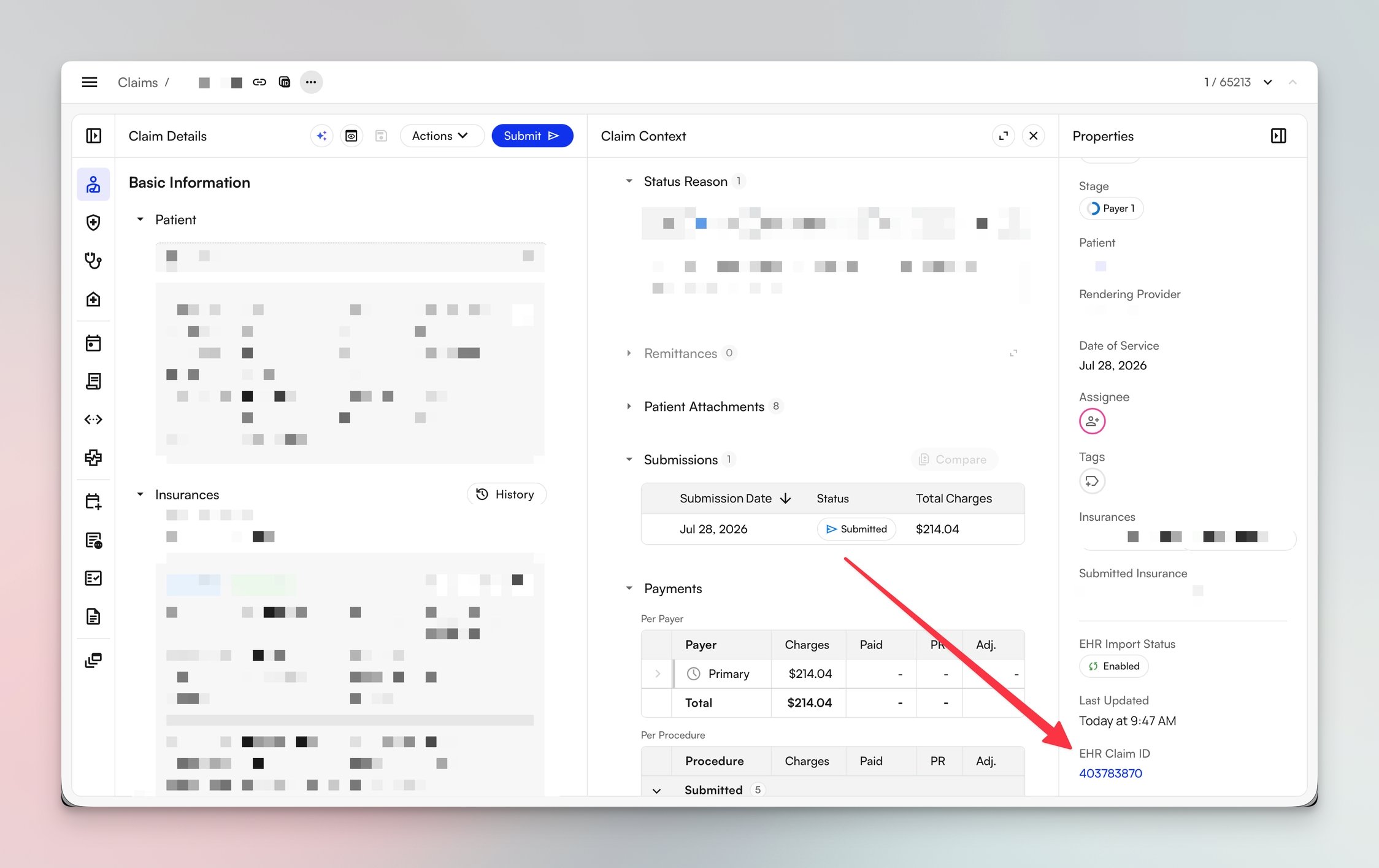
Task: Expand the Claim Context panel to full size
Action: 1004,136
